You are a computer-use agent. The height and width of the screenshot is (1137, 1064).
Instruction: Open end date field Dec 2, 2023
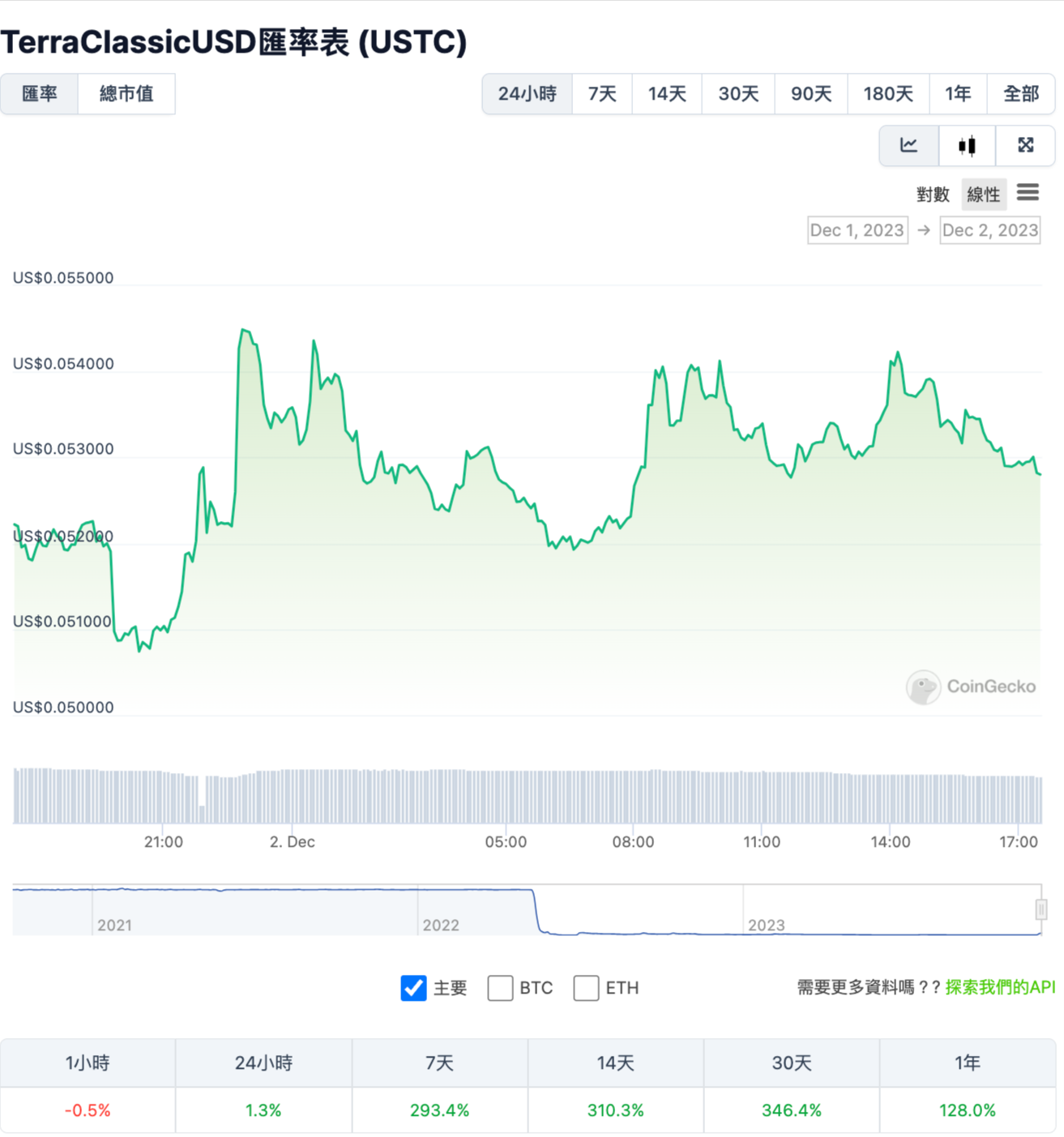coord(989,230)
